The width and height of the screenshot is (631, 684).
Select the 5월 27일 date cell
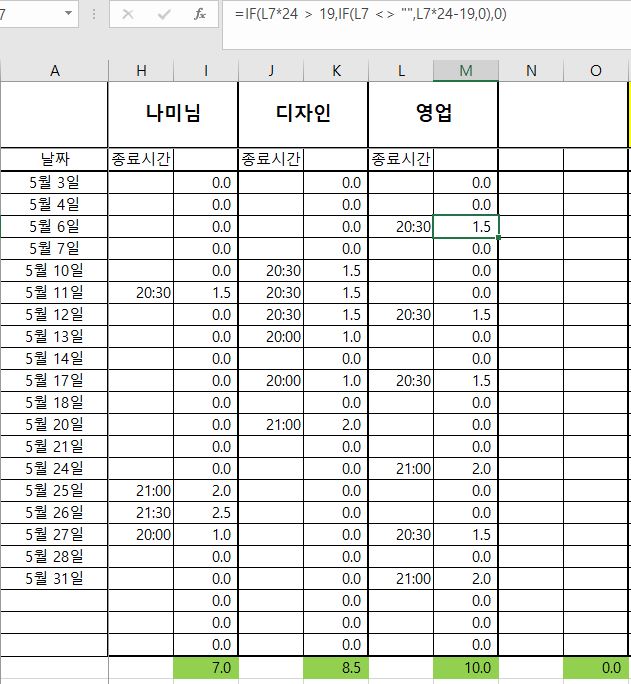coord(55,534)
